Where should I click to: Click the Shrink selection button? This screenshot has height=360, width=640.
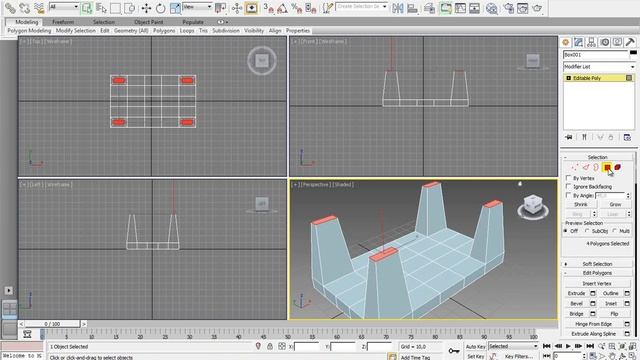(x=580, y=204)
